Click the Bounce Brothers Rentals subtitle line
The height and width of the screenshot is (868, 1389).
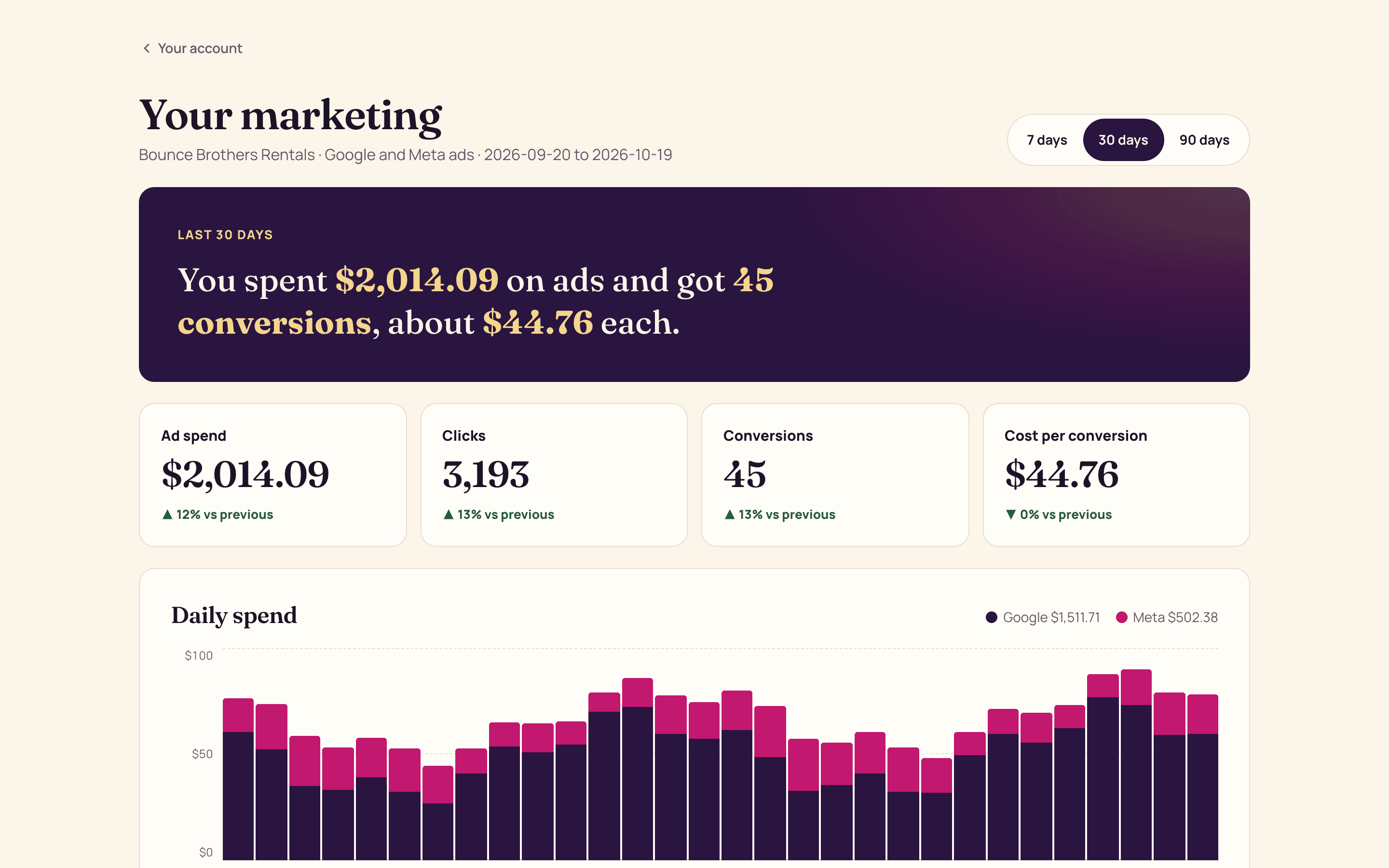click(x=405, y=155)
